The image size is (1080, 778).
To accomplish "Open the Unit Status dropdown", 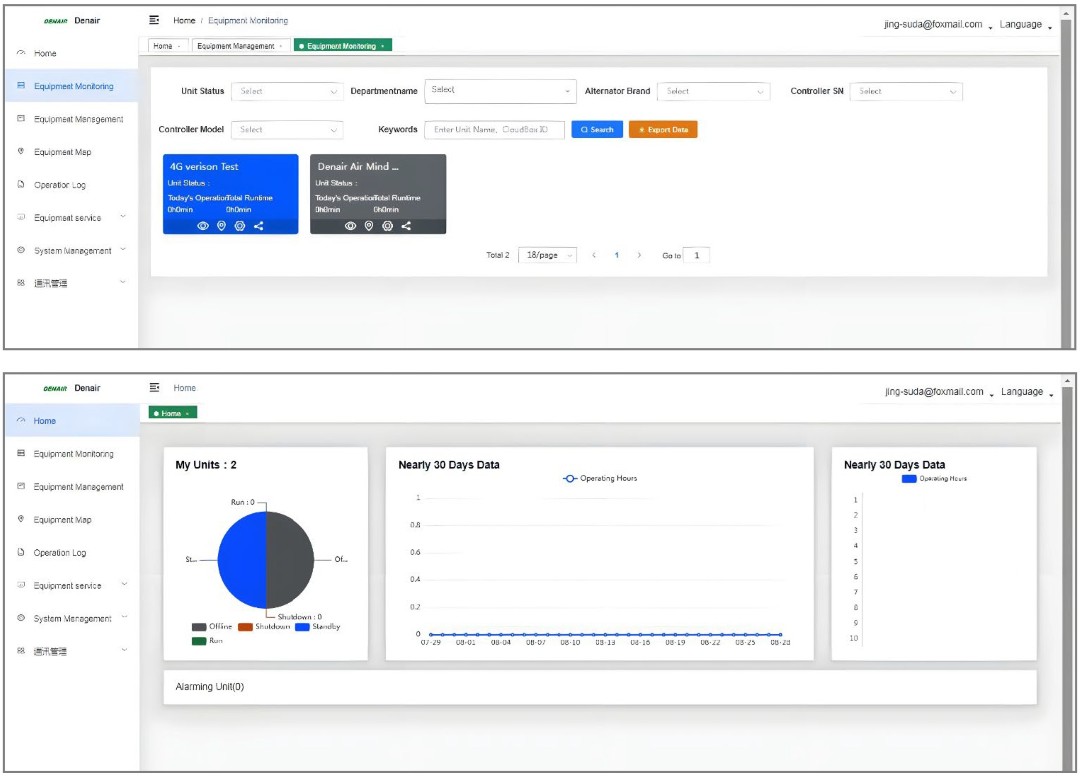I will pyautogui.click(x=287, y=91).
